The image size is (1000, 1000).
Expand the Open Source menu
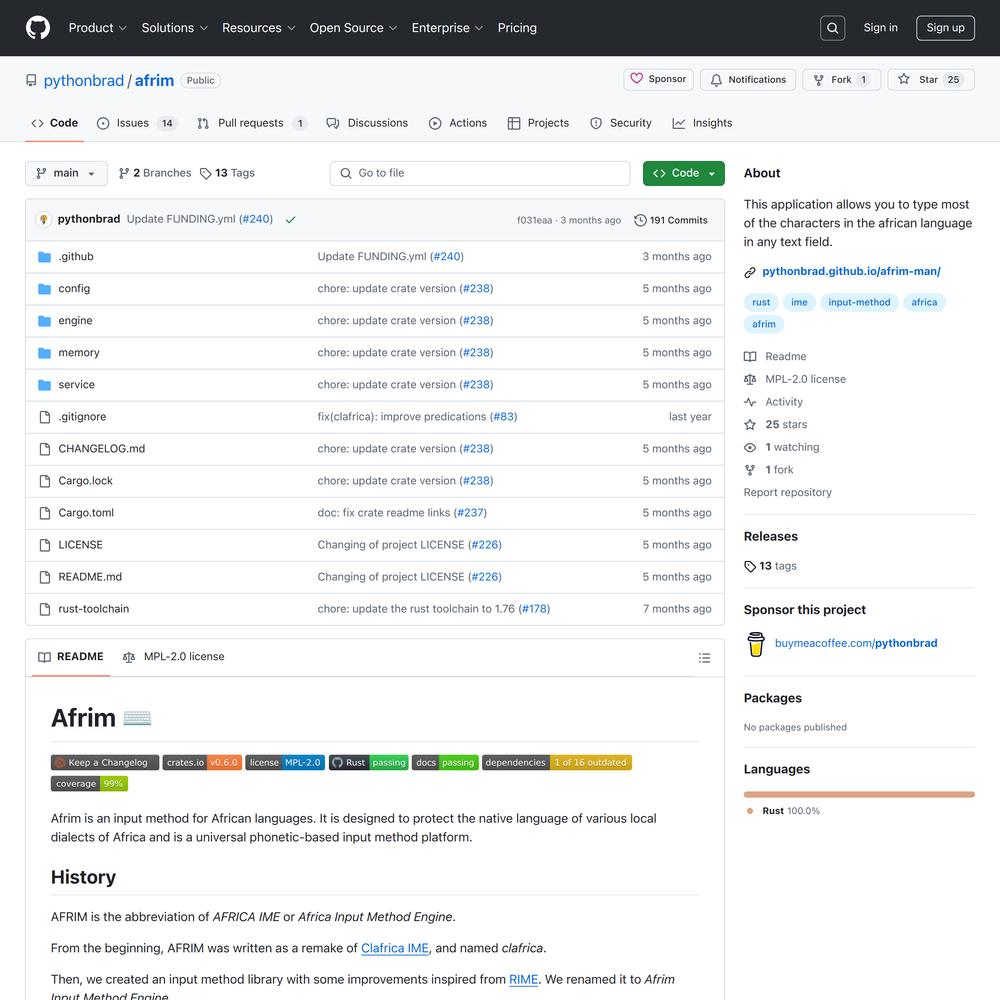point(353,28)
